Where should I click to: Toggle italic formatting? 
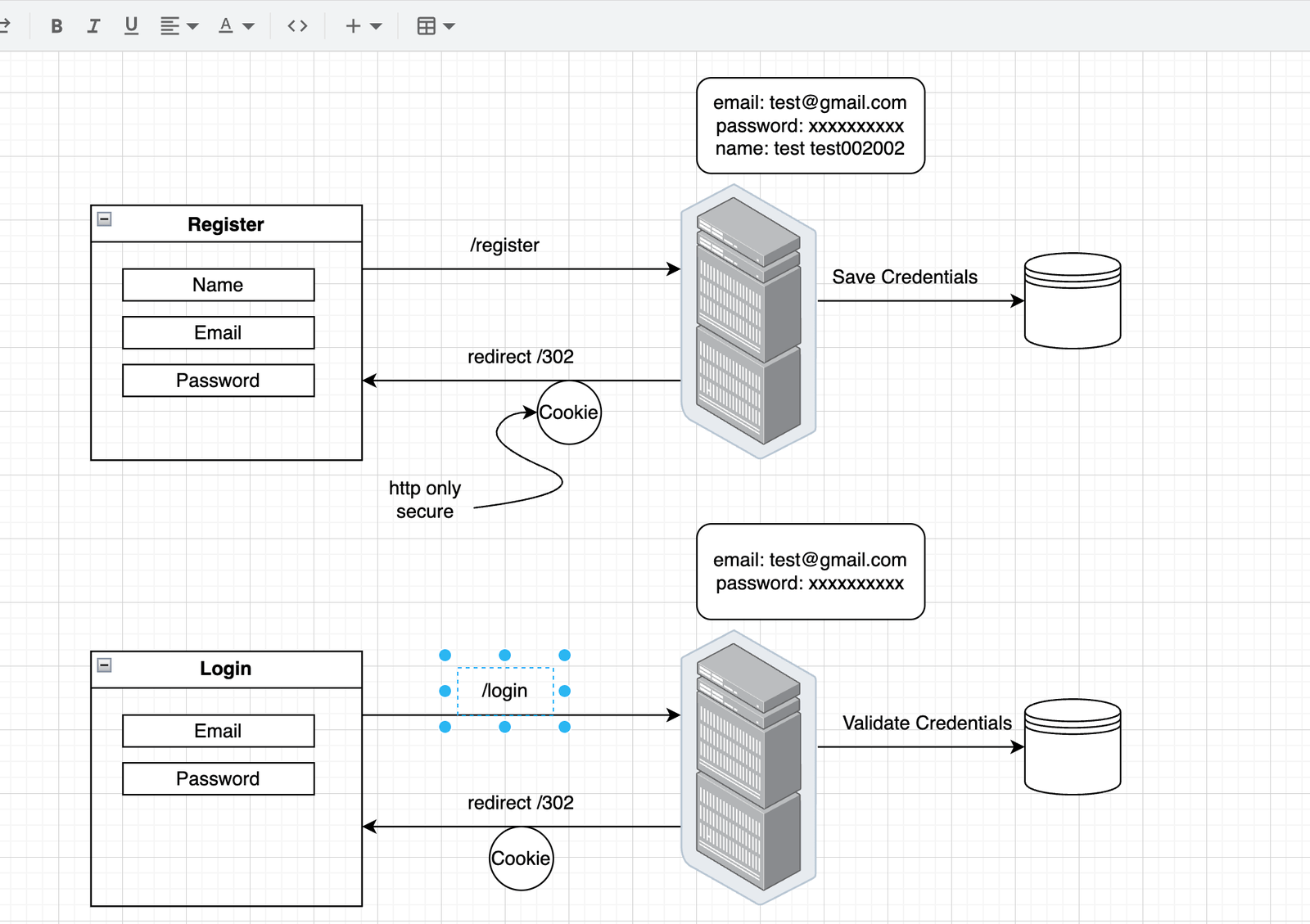pyautogui.click(x=93, y=25)
